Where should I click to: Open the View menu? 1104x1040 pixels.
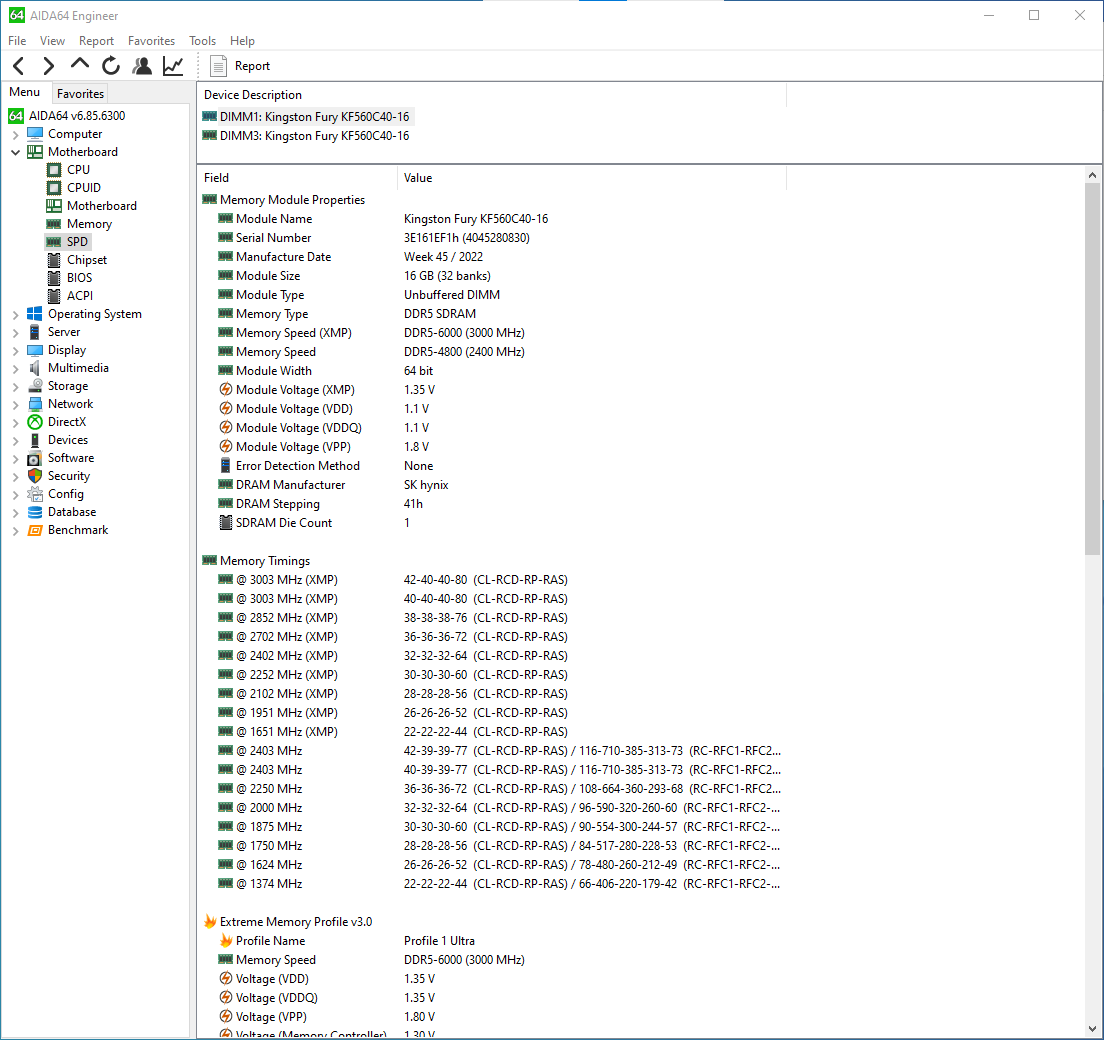52,41
